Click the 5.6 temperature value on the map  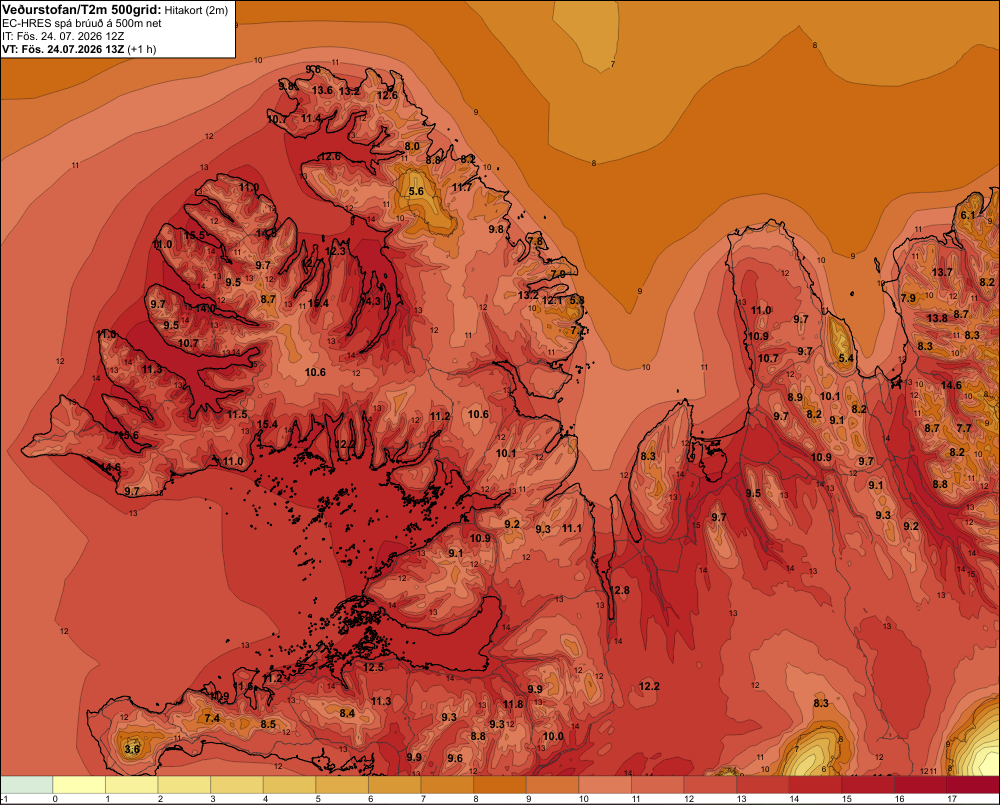[x=416, y=191]
